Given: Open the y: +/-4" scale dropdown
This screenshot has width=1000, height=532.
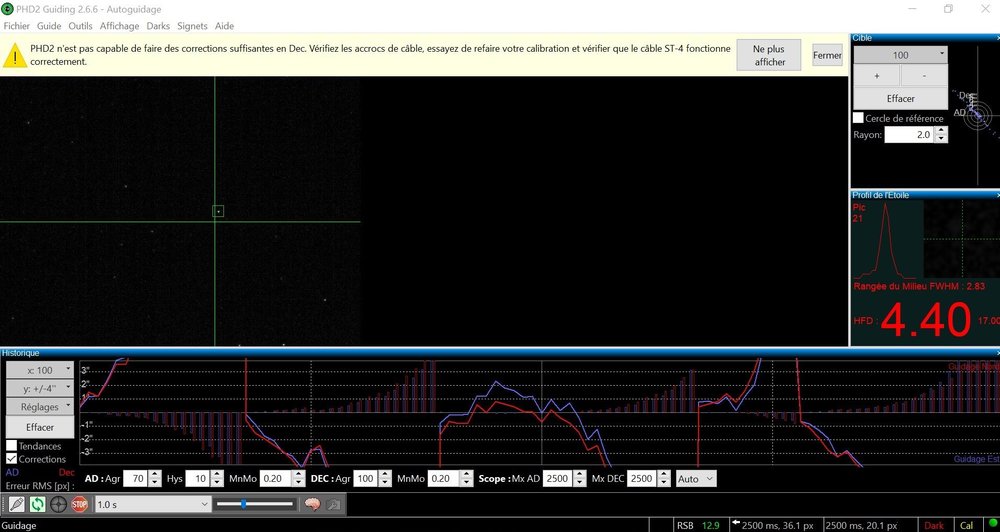Looking at the screenshot, I should click(40, 388).
